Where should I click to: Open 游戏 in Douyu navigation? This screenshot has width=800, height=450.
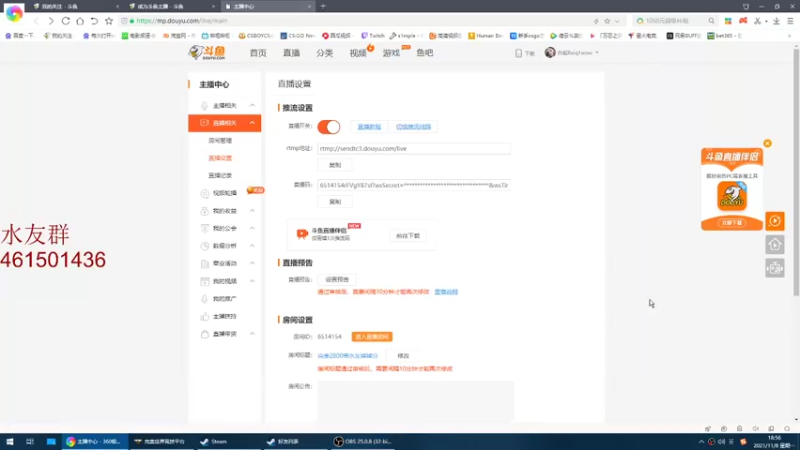coord(391,53)
